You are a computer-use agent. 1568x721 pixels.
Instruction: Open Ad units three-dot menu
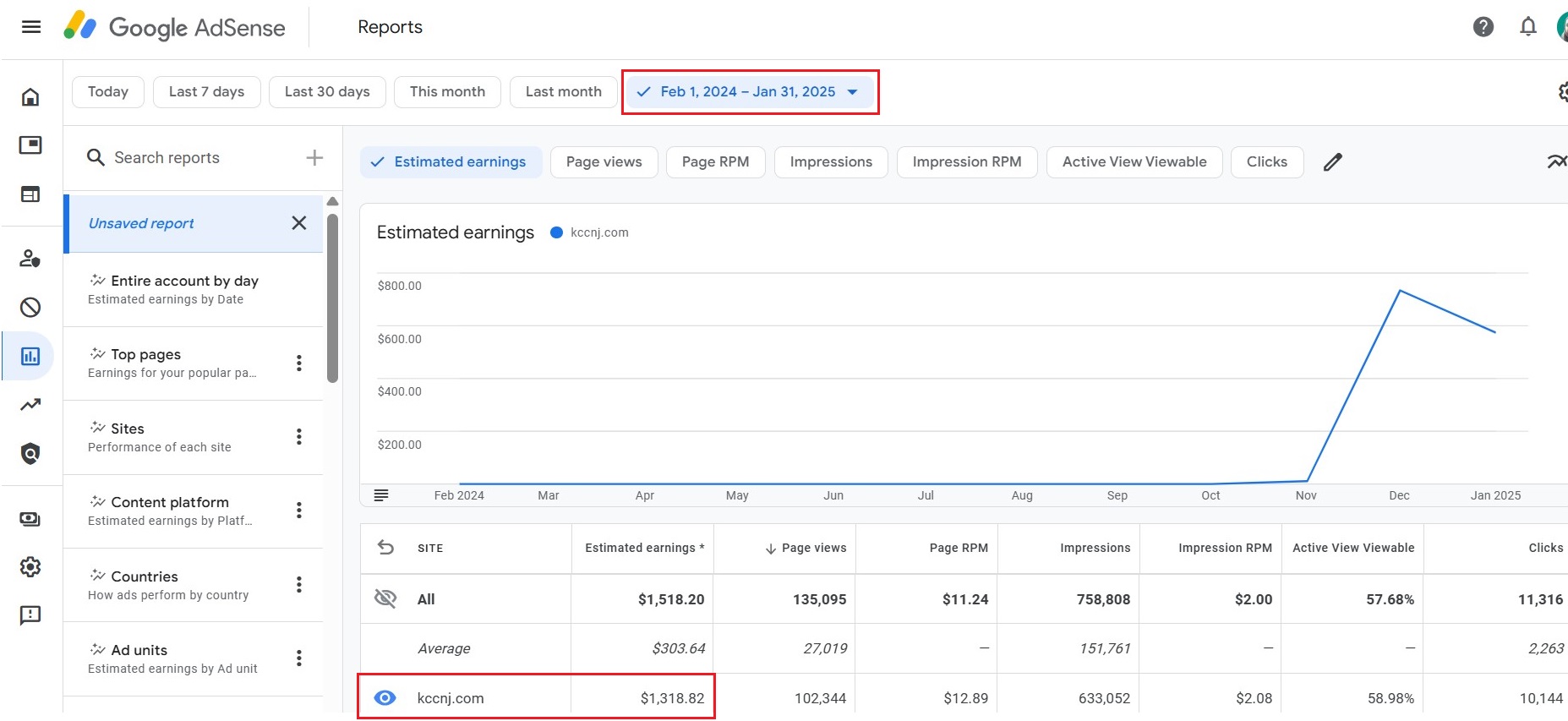coord(298,658)
